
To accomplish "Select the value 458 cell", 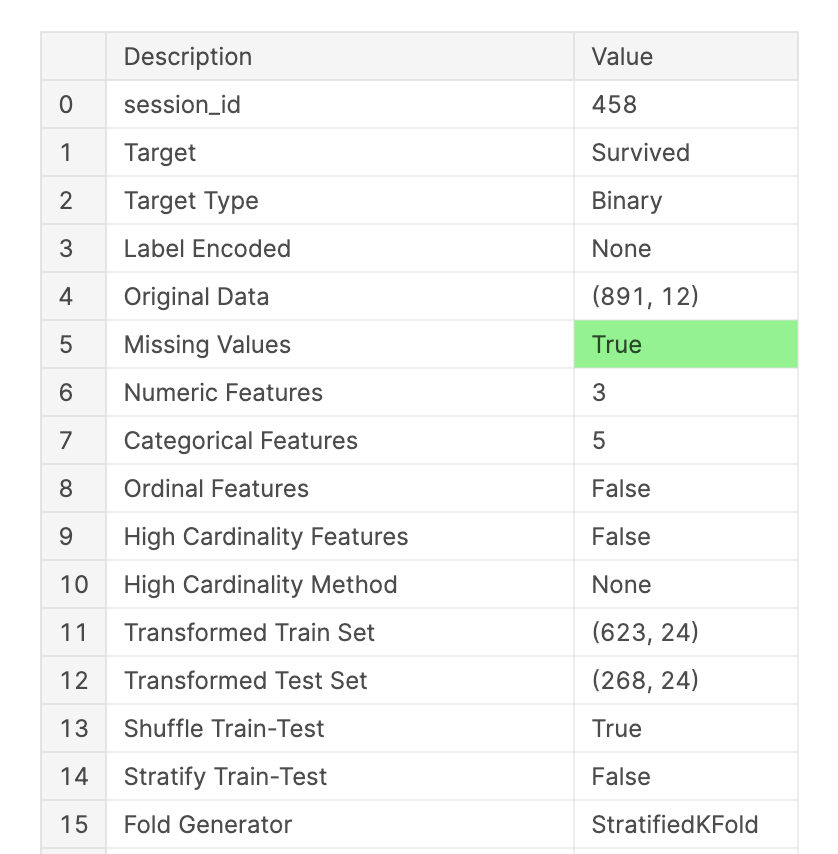I will [x=614, y=105].
